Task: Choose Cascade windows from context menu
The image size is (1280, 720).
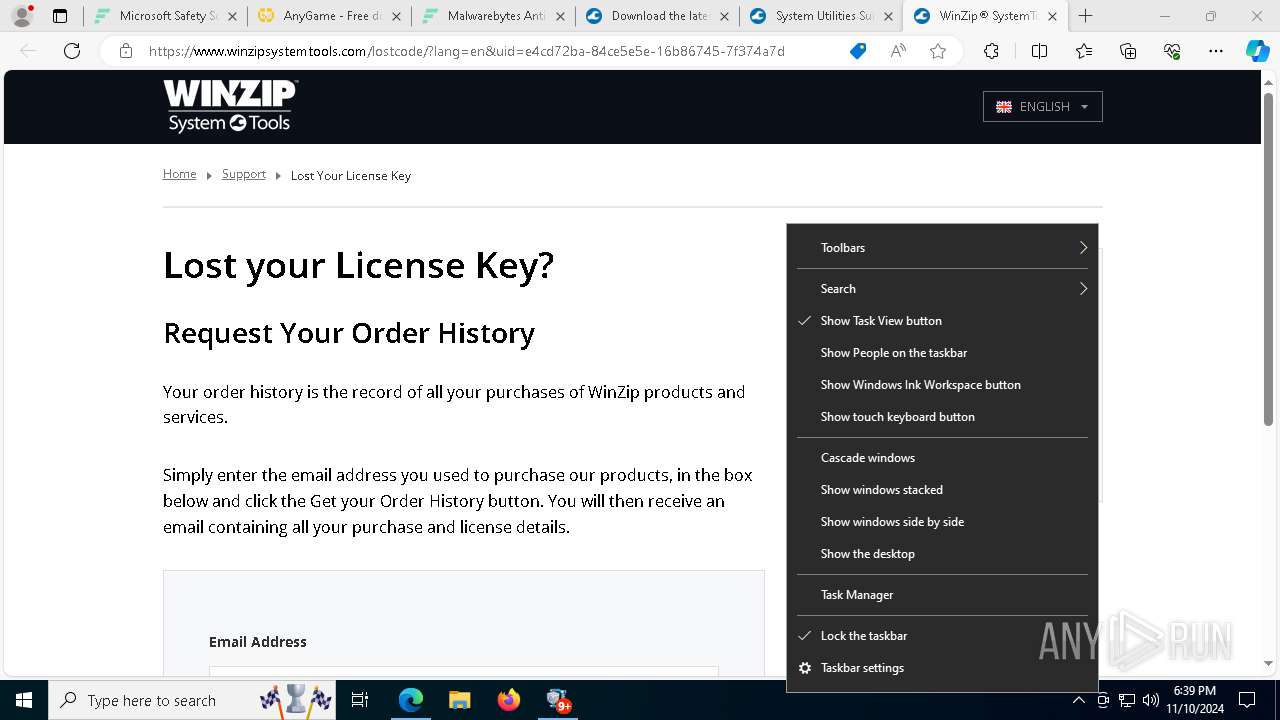Action: tap(942, 458)
